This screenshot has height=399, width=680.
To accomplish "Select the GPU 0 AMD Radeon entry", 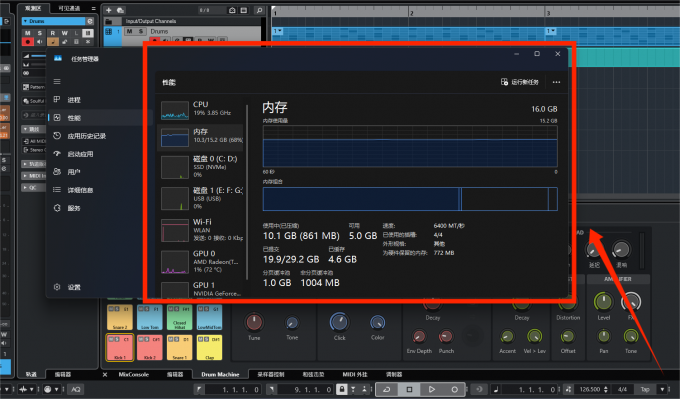I will coord(201,262).
